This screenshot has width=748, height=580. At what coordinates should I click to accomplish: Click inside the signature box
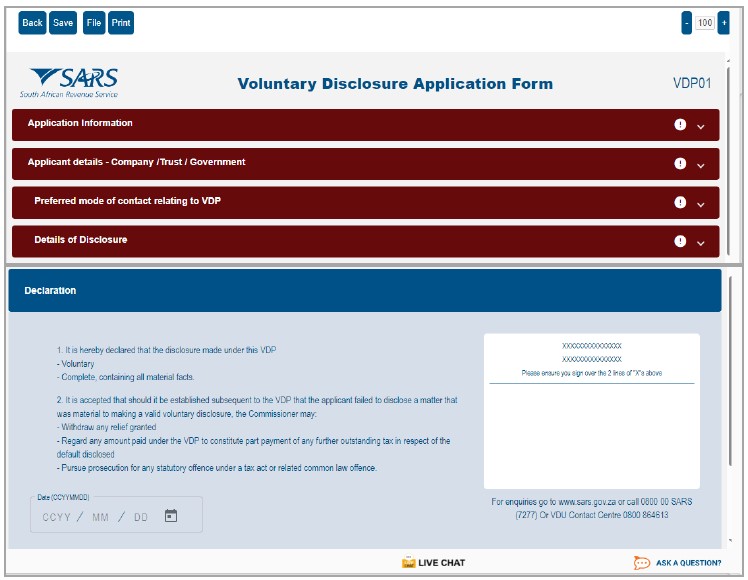(x=592, y=411)
